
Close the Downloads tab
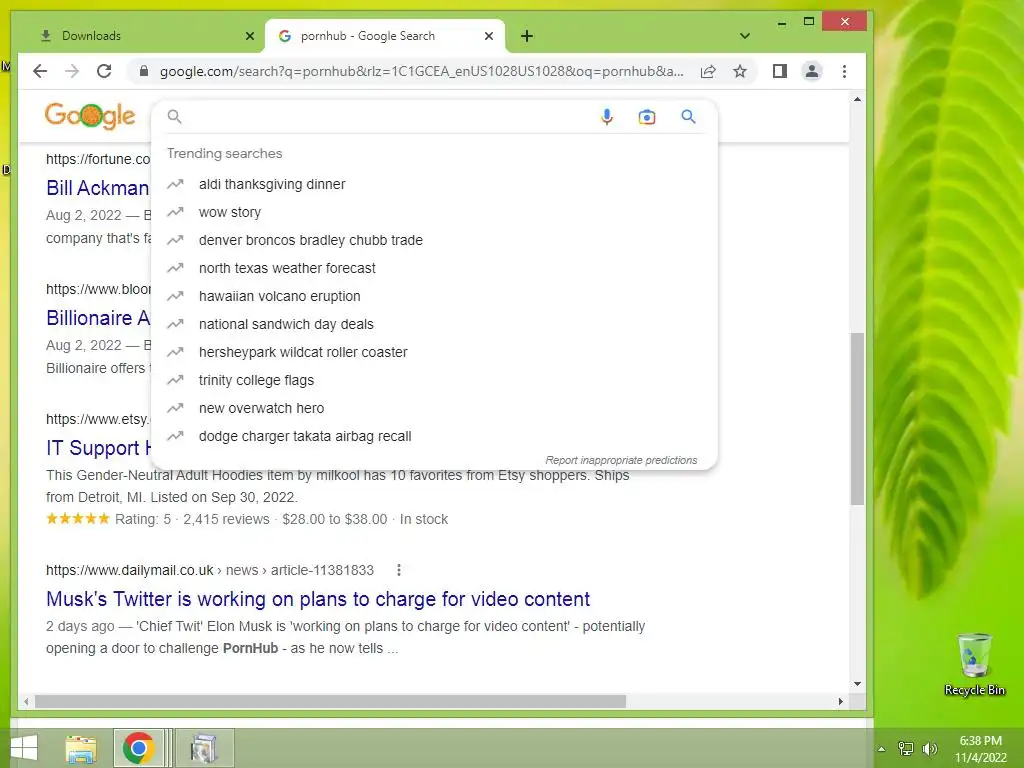[249, 36]
